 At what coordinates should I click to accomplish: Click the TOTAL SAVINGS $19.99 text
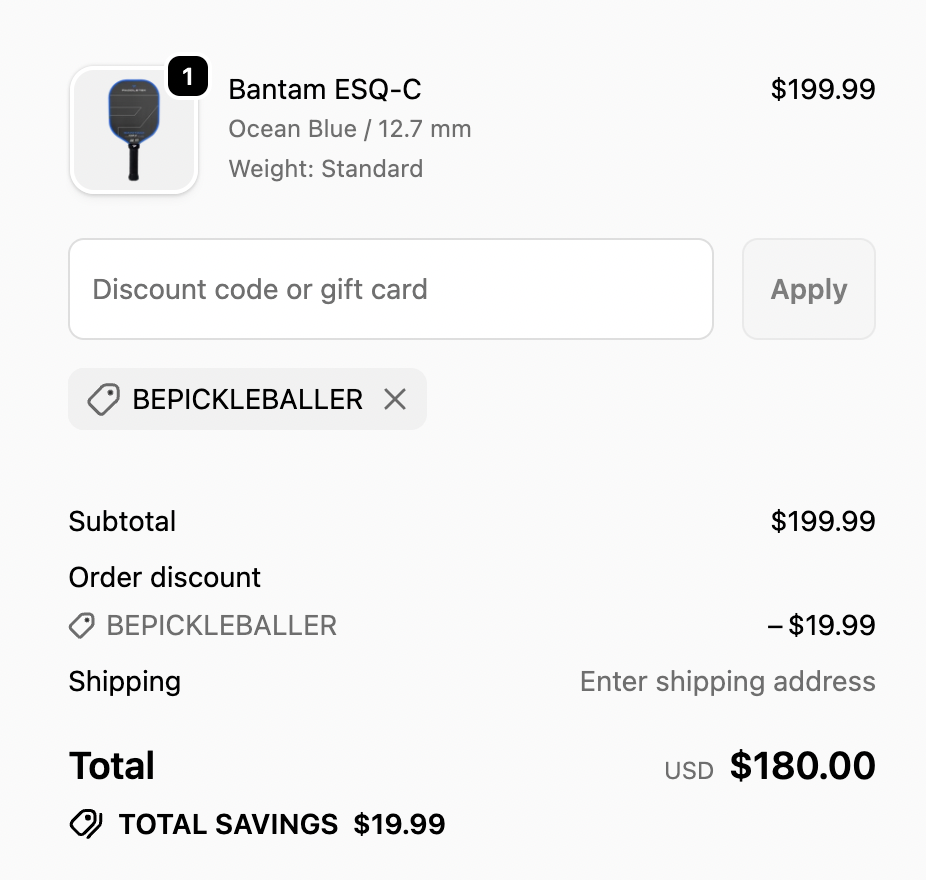(x=281, y=824)
